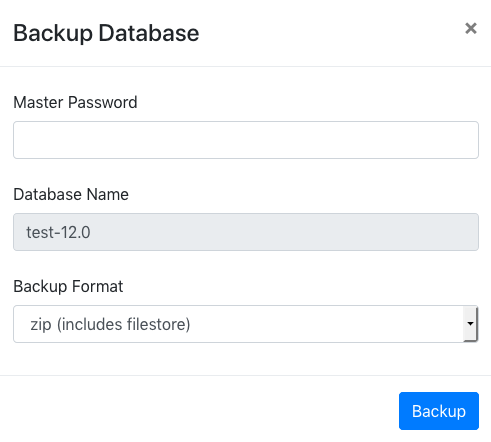
Task: Place cursor in the empty password box
Action: tap(246, 140)
